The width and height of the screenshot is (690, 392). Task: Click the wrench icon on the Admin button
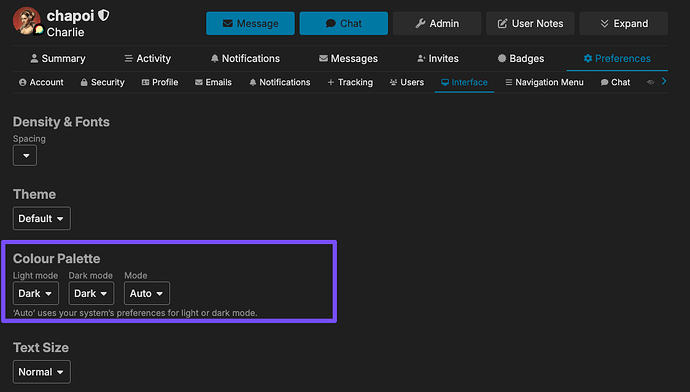click(420, 23)
